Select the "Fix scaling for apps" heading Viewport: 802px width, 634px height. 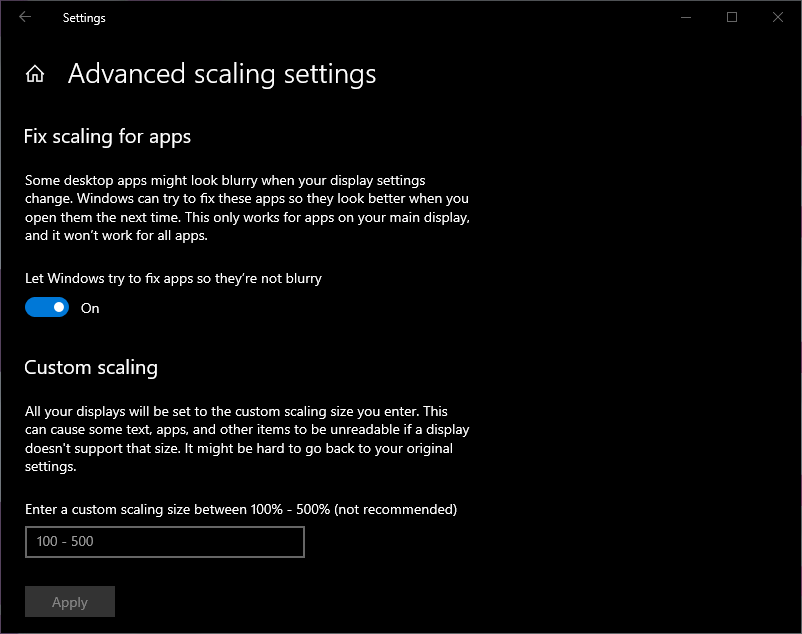(x=107, y=136)
